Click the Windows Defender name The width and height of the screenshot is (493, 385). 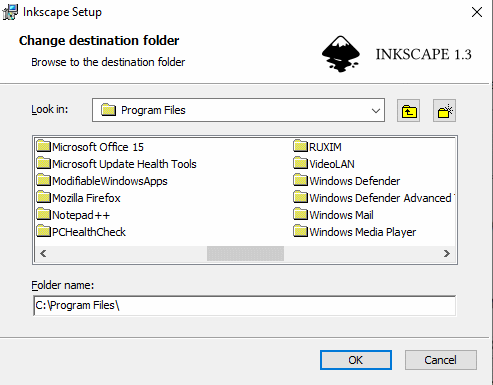pos(355,181)
